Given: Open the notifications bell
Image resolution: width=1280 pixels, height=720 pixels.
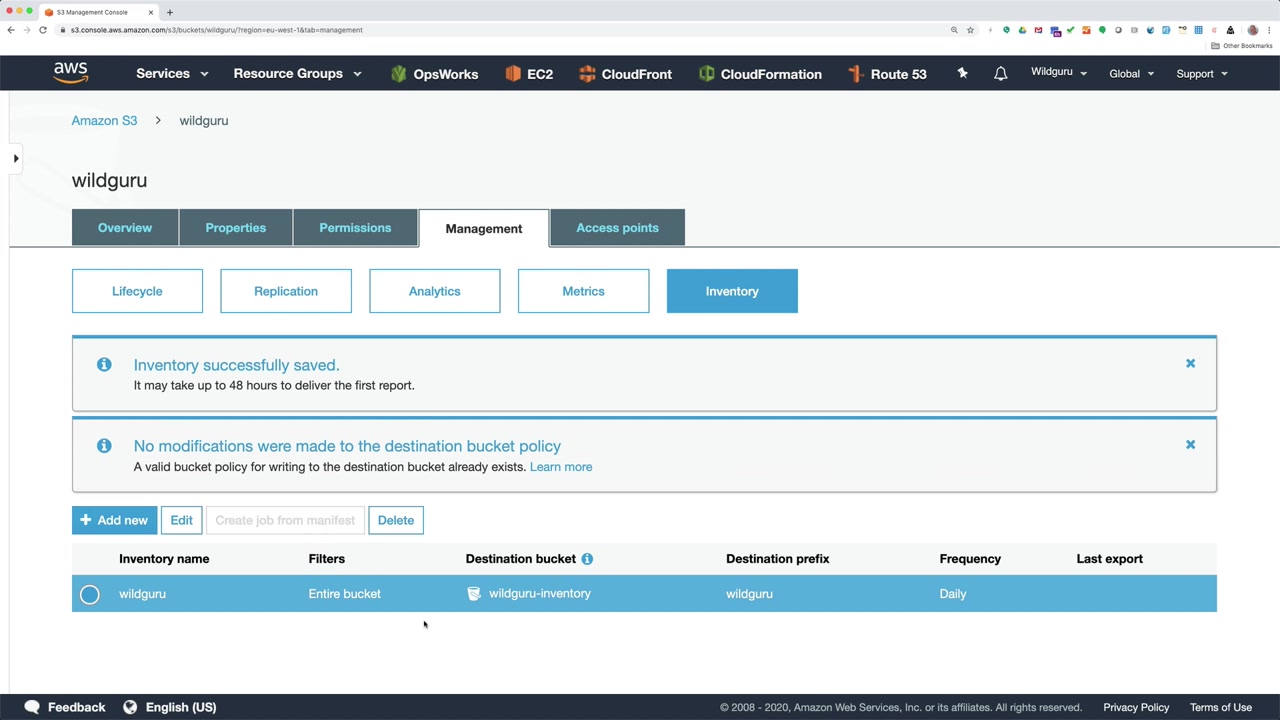Looking at the screenshot, I should click(1000, 74).
